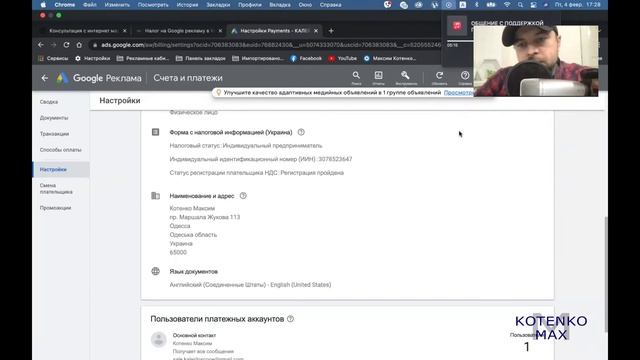Open the YouTube bookmark
640x360 pixels.
[x=342, y=58]
